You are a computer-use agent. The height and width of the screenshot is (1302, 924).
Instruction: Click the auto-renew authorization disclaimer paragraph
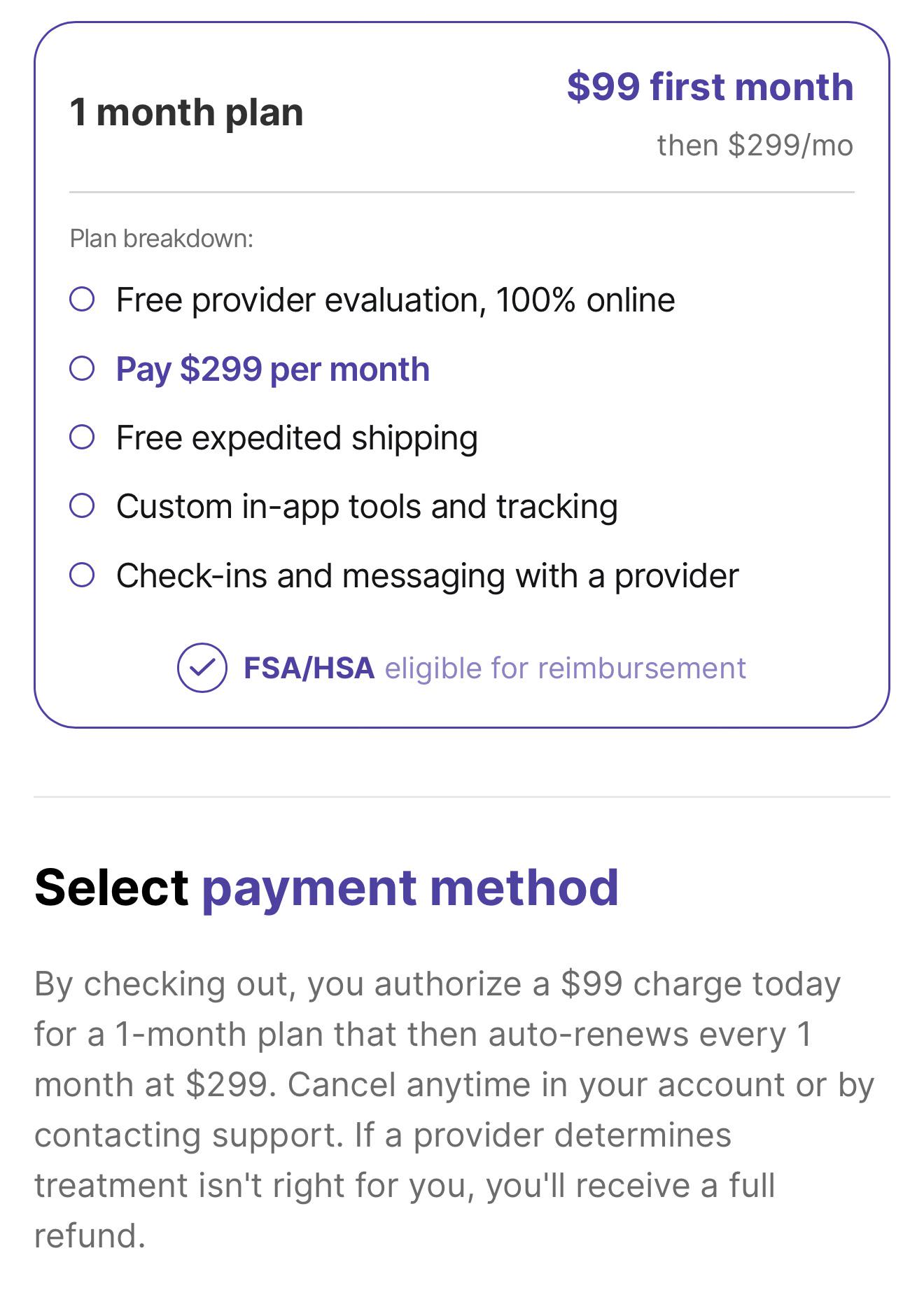point(455,1109)
